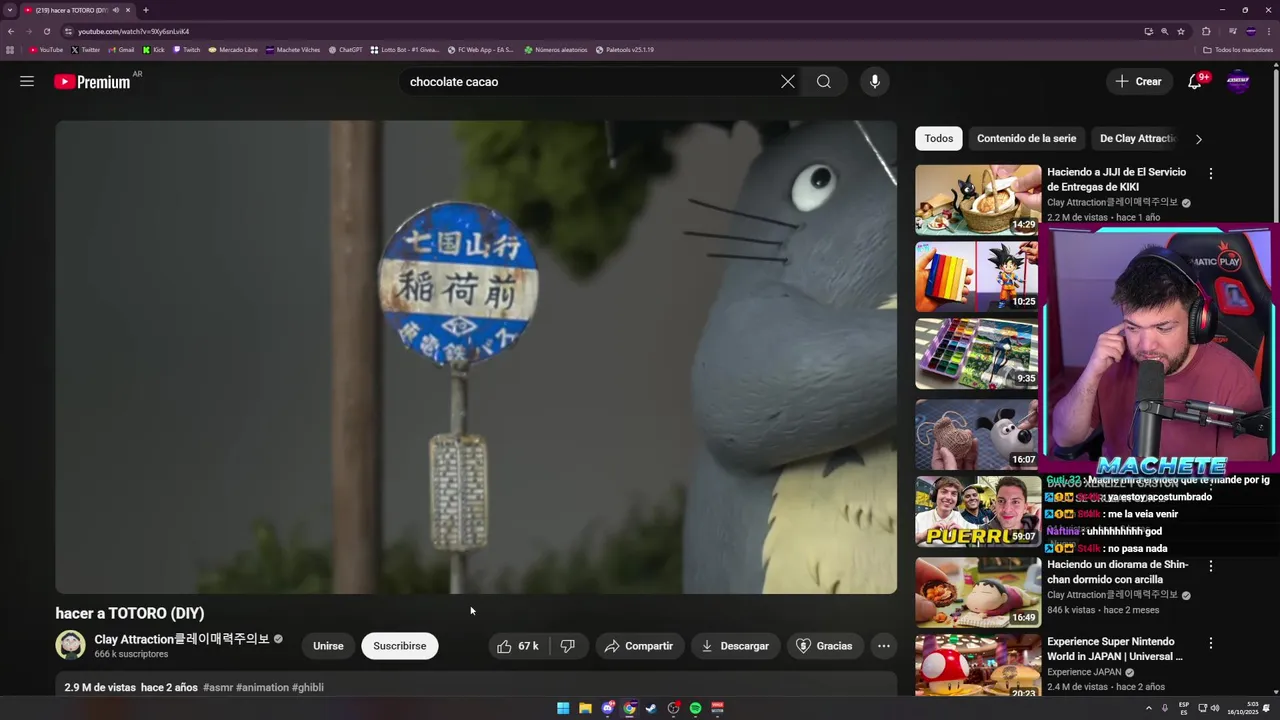Open the Chrome three-dot menu
The image size is (1280, 720).
click(x=1268, y=31)
